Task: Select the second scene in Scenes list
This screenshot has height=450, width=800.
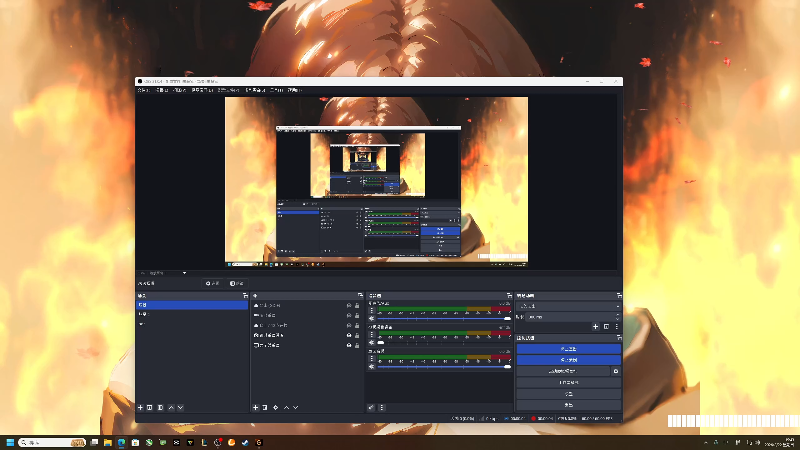Action: (x=192, y=314)
